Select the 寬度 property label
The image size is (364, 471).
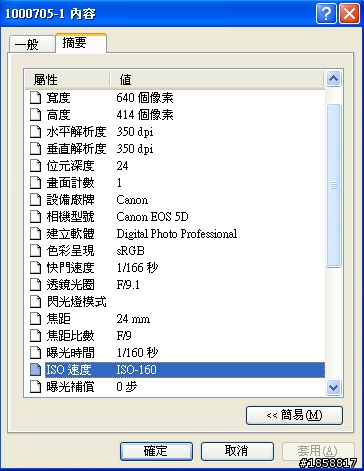58,98
